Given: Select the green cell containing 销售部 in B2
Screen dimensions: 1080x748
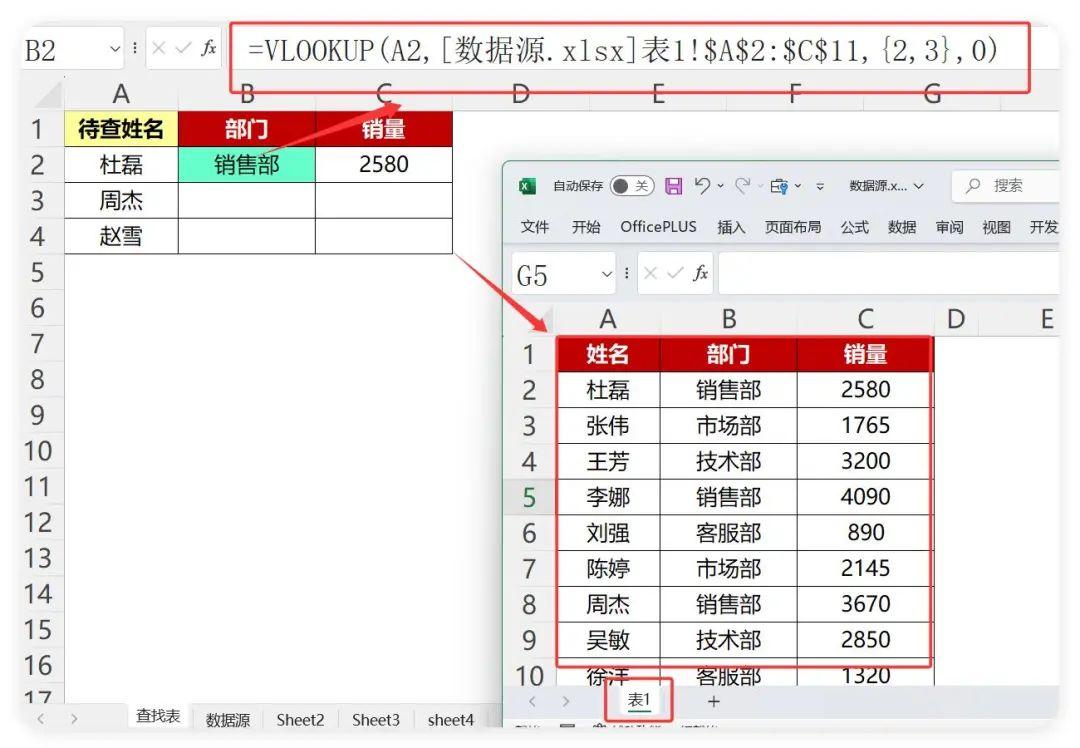Looking at the screenshot, I should coord(246,164).
